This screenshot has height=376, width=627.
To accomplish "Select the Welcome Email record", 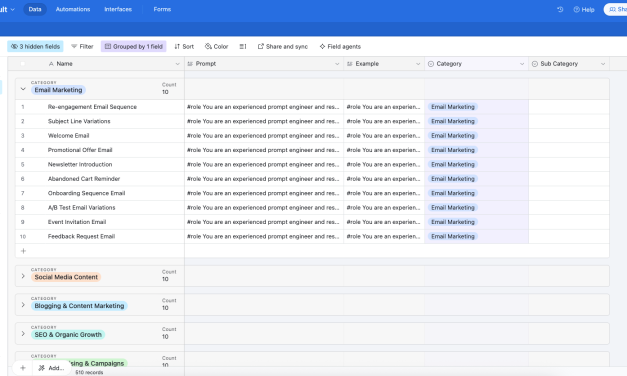I will pyautogui.click(x=68, y=136).
